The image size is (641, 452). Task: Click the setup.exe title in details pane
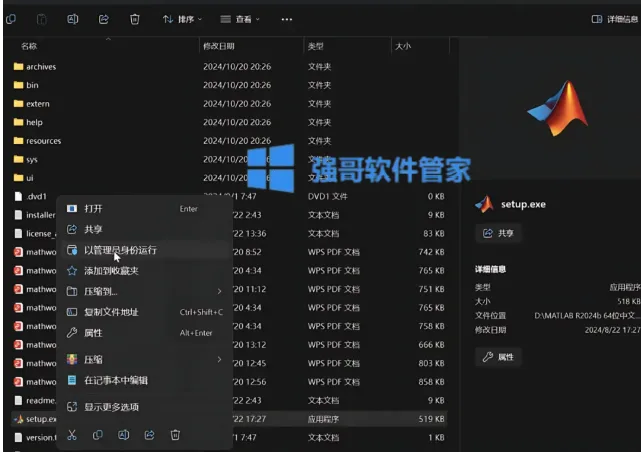523,204
